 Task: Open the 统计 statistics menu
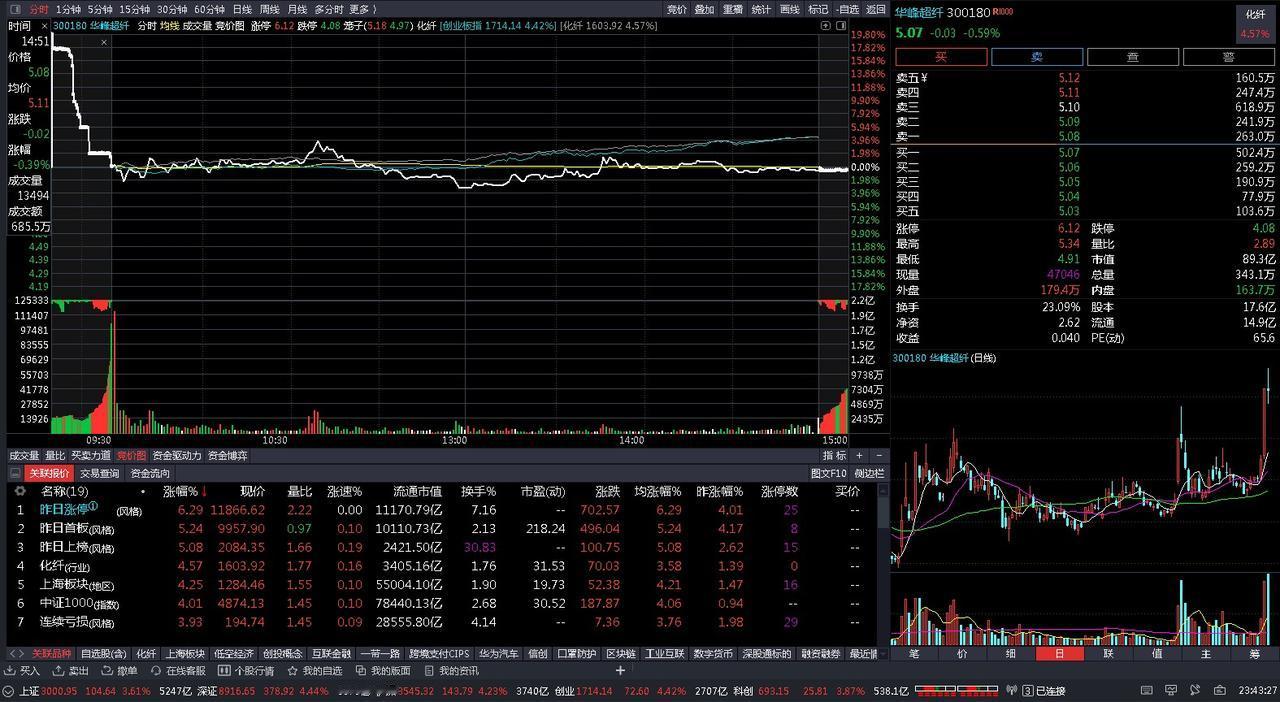click(x=761, y=9)
